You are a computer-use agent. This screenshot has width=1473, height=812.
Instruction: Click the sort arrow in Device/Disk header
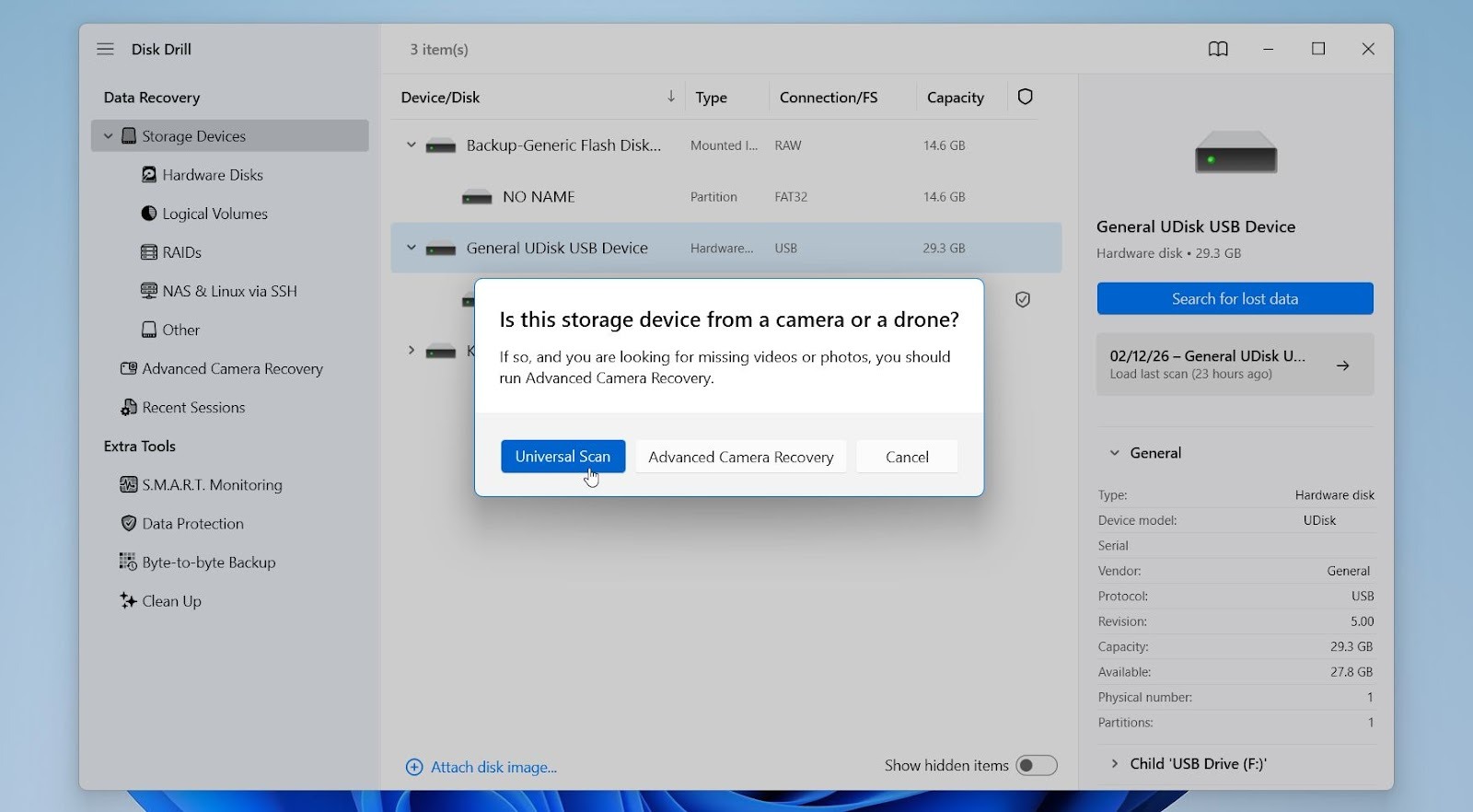coord(671,97)
